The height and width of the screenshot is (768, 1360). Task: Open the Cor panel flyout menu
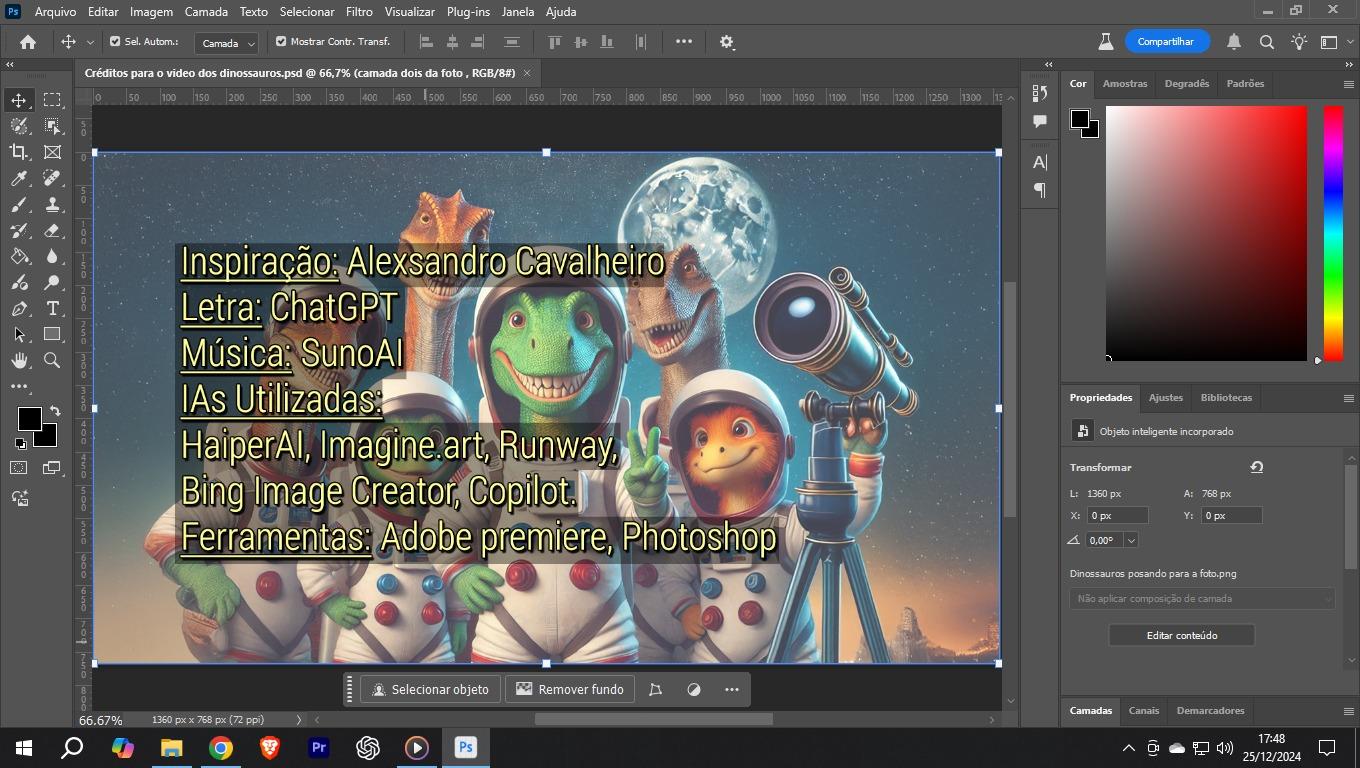click(1348, 84)
